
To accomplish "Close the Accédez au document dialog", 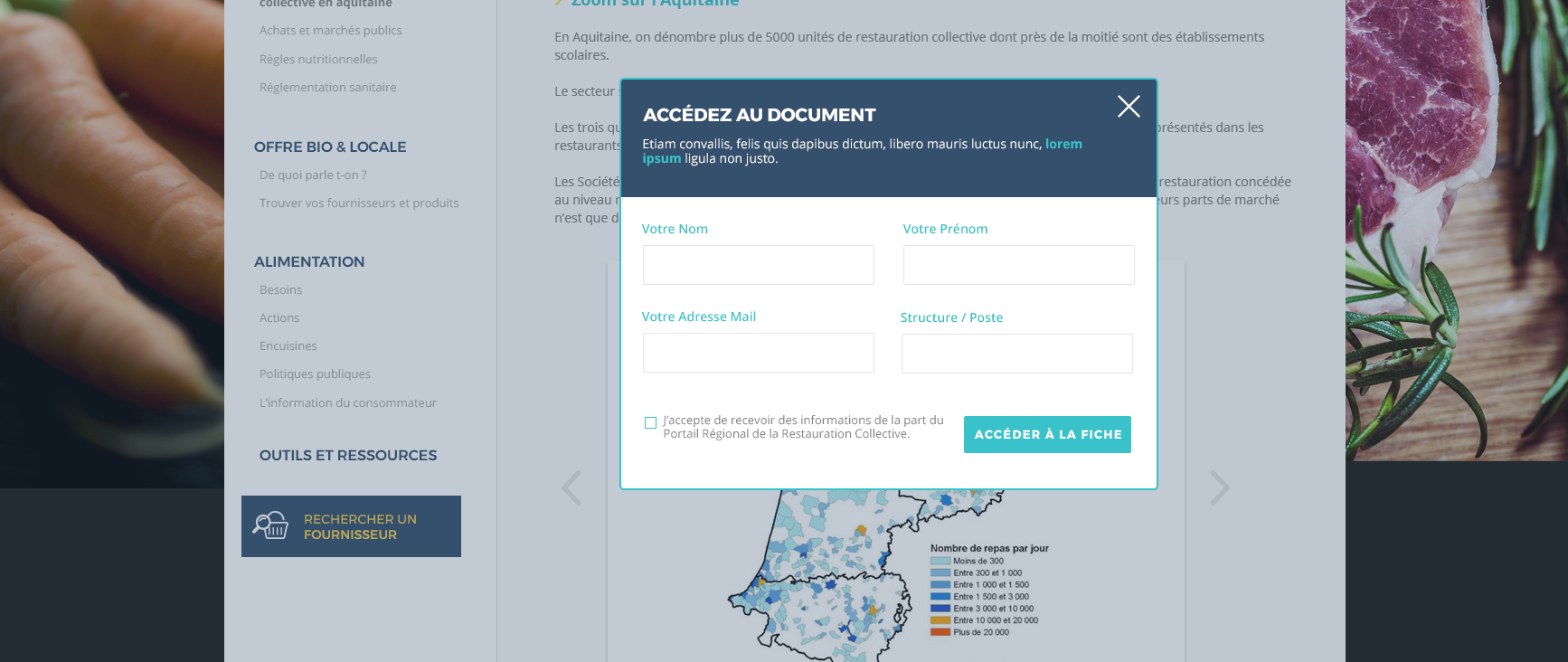I will point(1128,107).
